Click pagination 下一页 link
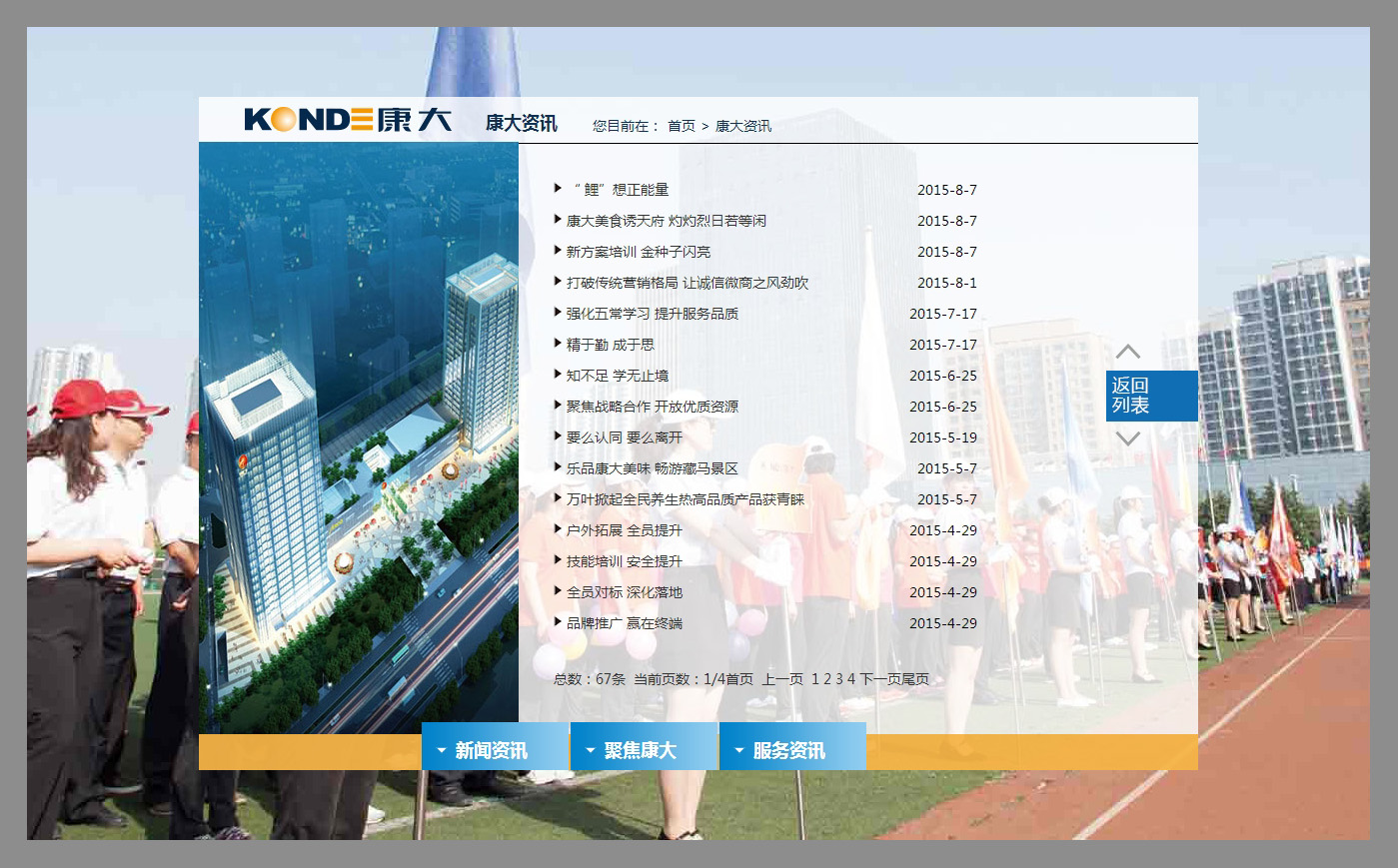Image resolution: width=1398 pixels, height=868 pixels. pyautogui.click(x=880, y=679)
